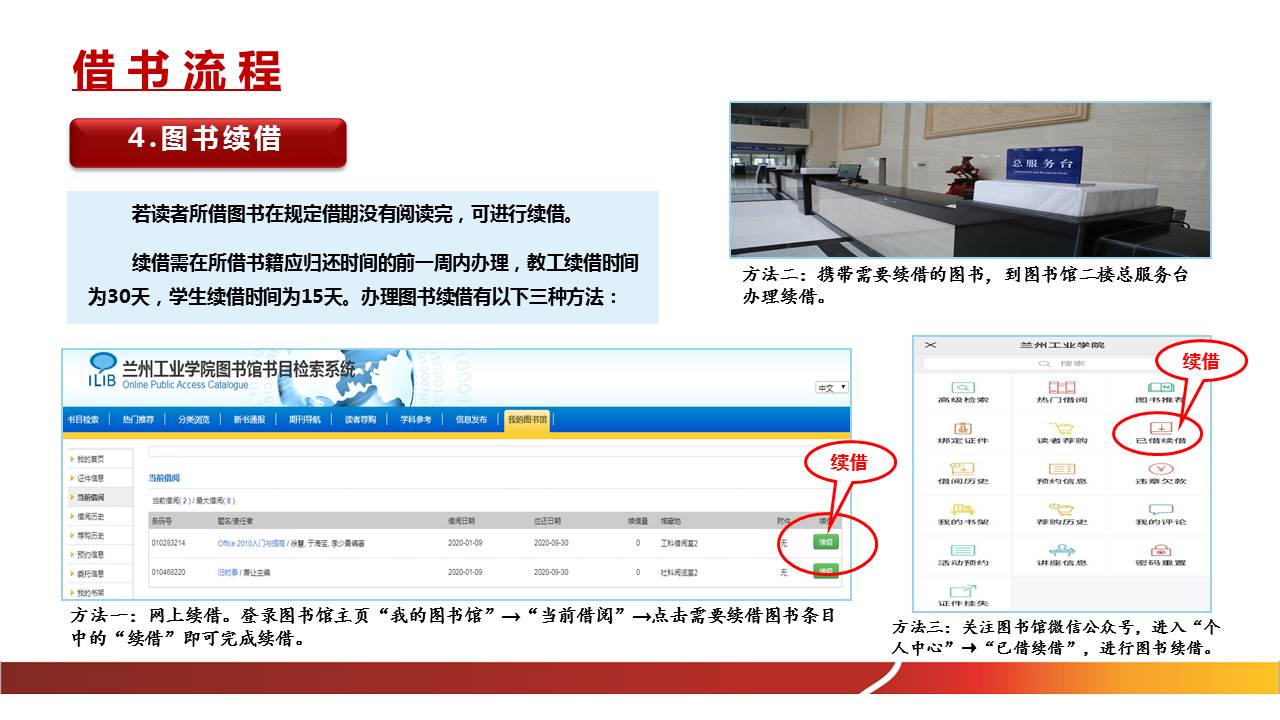Click green 续借 button for Office 2010 book
Image resolution: width=1280 pixels, height=720 pixels.
pos(825,542)
